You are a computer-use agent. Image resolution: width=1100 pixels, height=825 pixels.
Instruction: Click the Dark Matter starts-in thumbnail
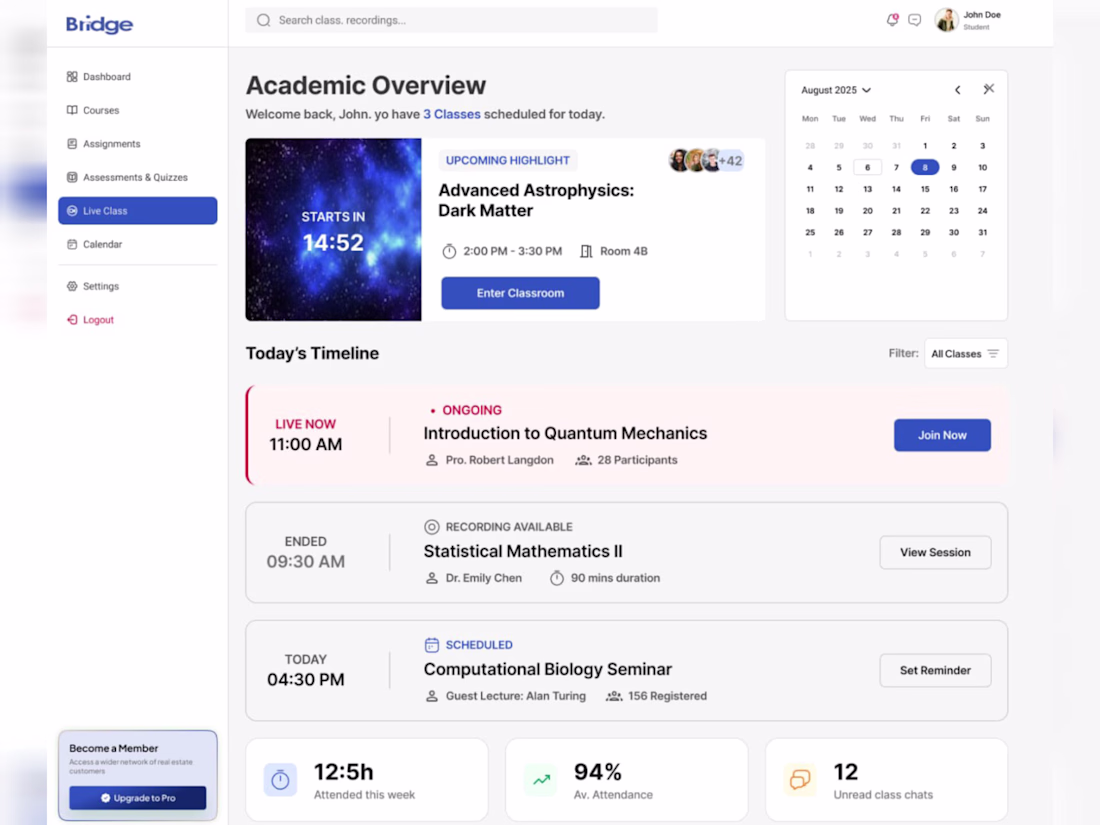click(x=333, y=229)
